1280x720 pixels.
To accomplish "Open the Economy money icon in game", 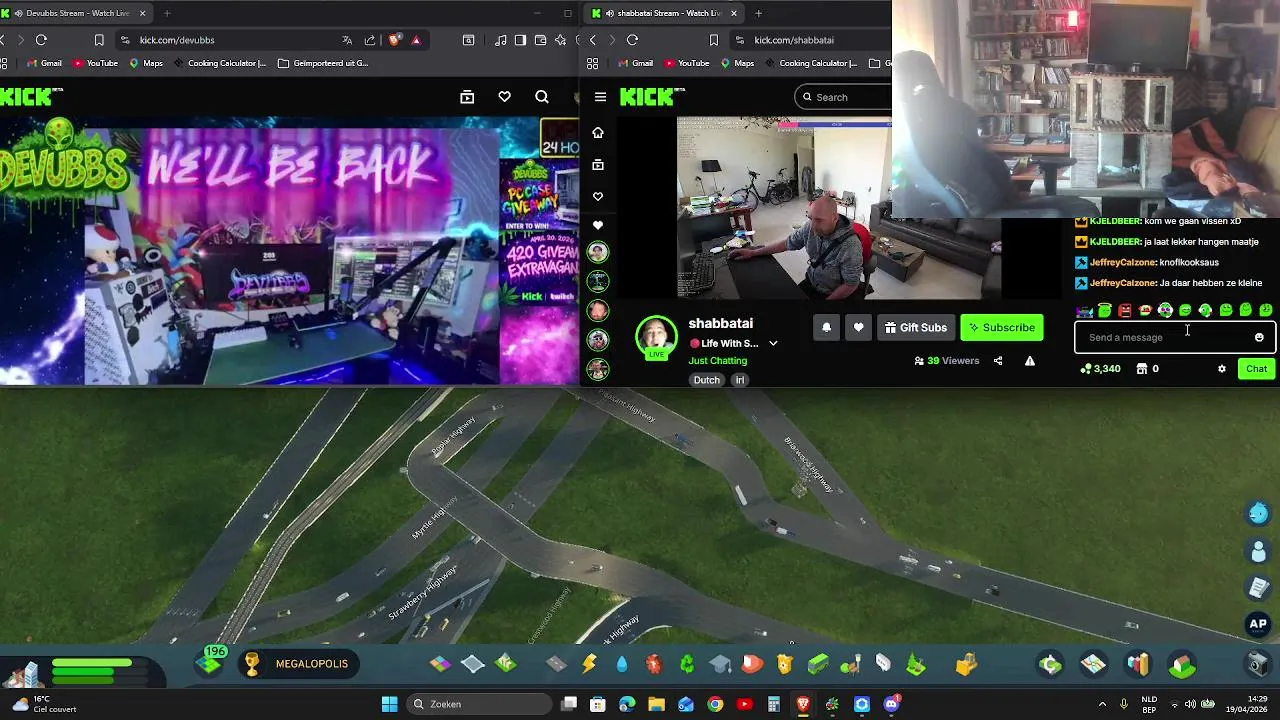I will click(x=1050, y=664).
